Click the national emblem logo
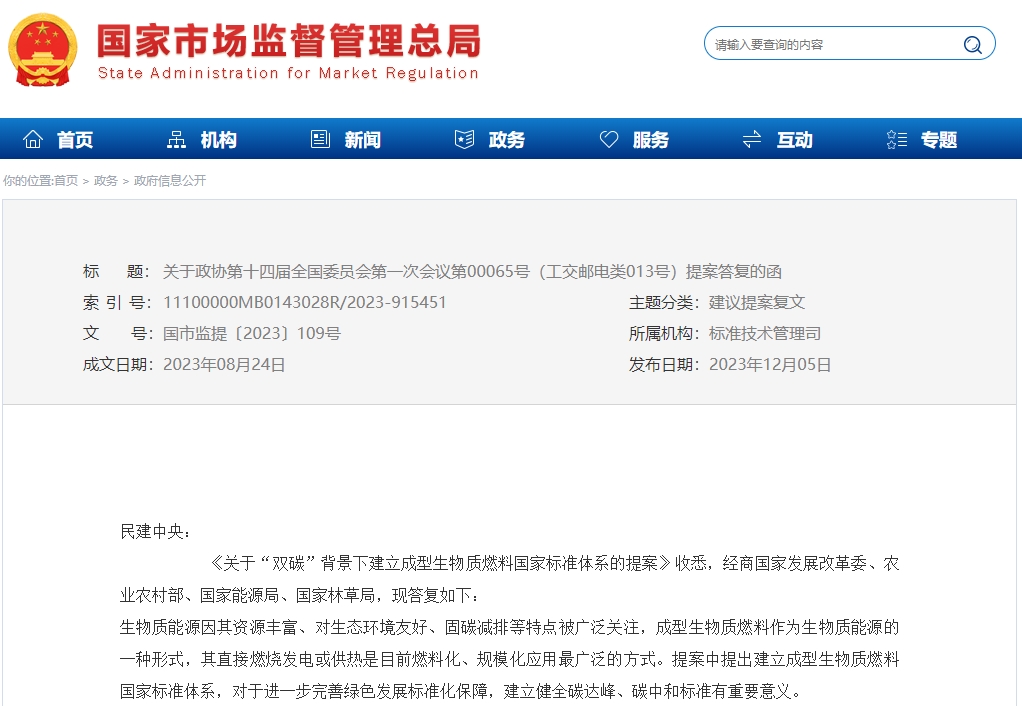 click(x=42, y=50)
